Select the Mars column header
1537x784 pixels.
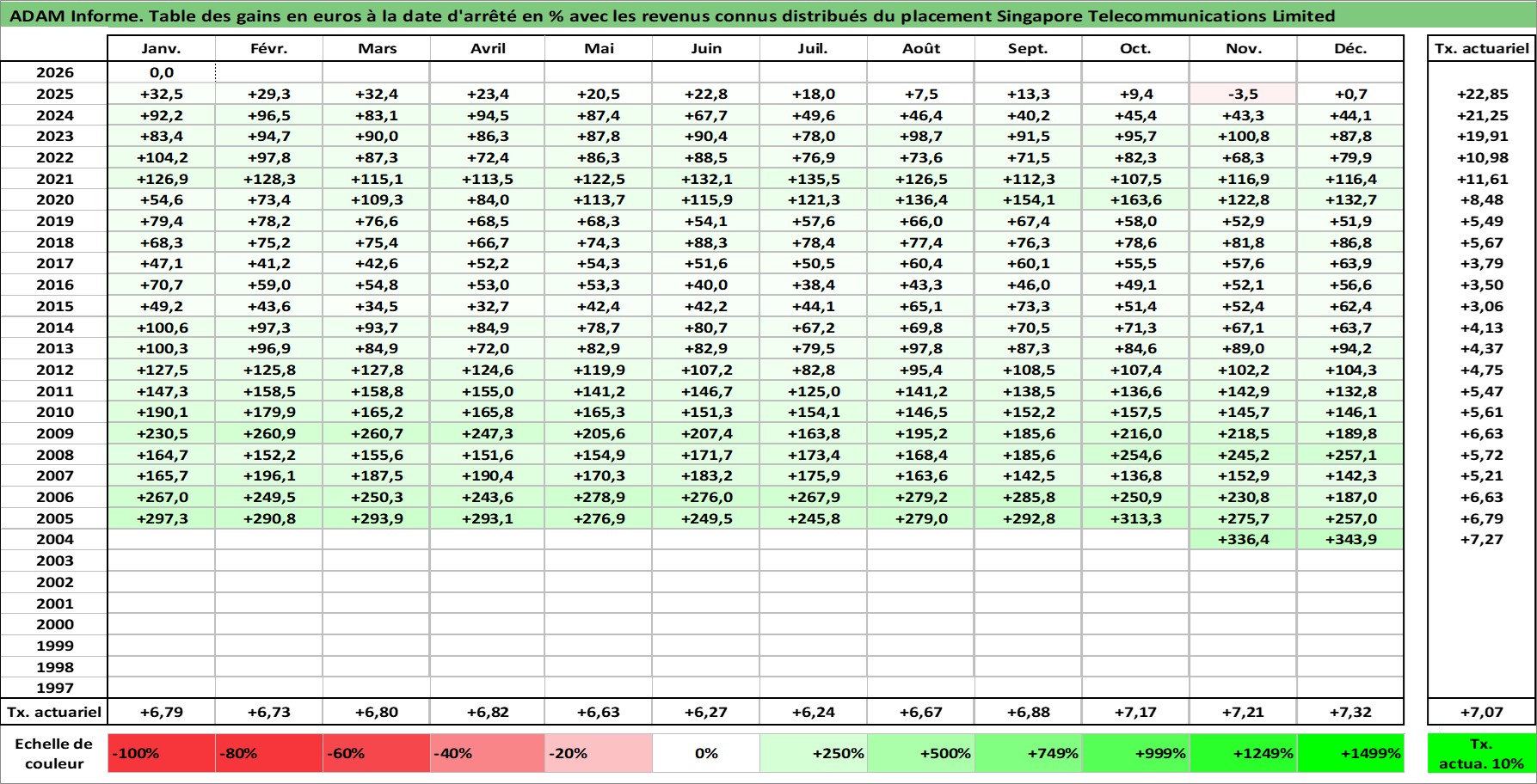click(x=377, y=49)
